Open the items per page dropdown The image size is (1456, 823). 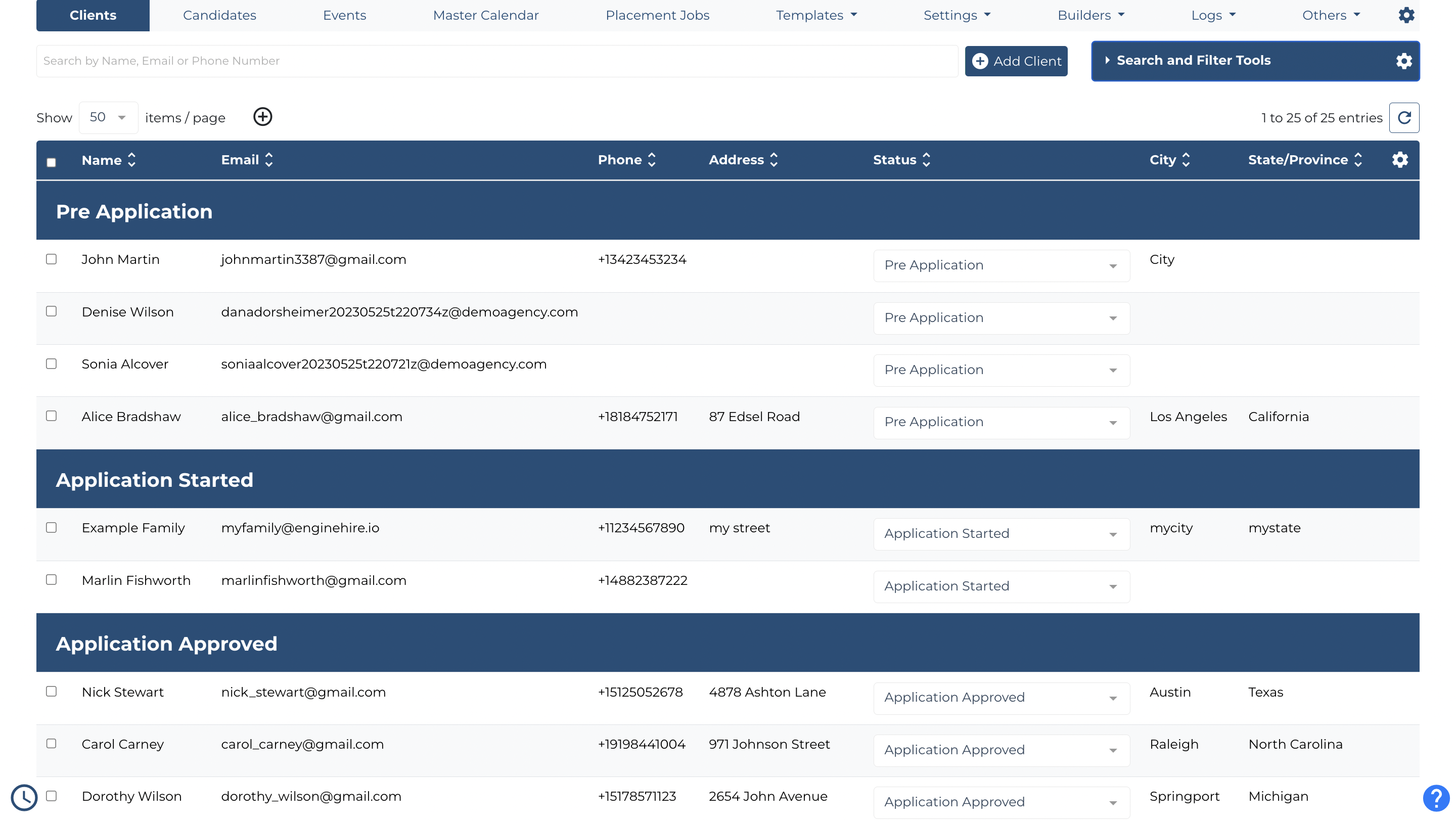point(109,118)
